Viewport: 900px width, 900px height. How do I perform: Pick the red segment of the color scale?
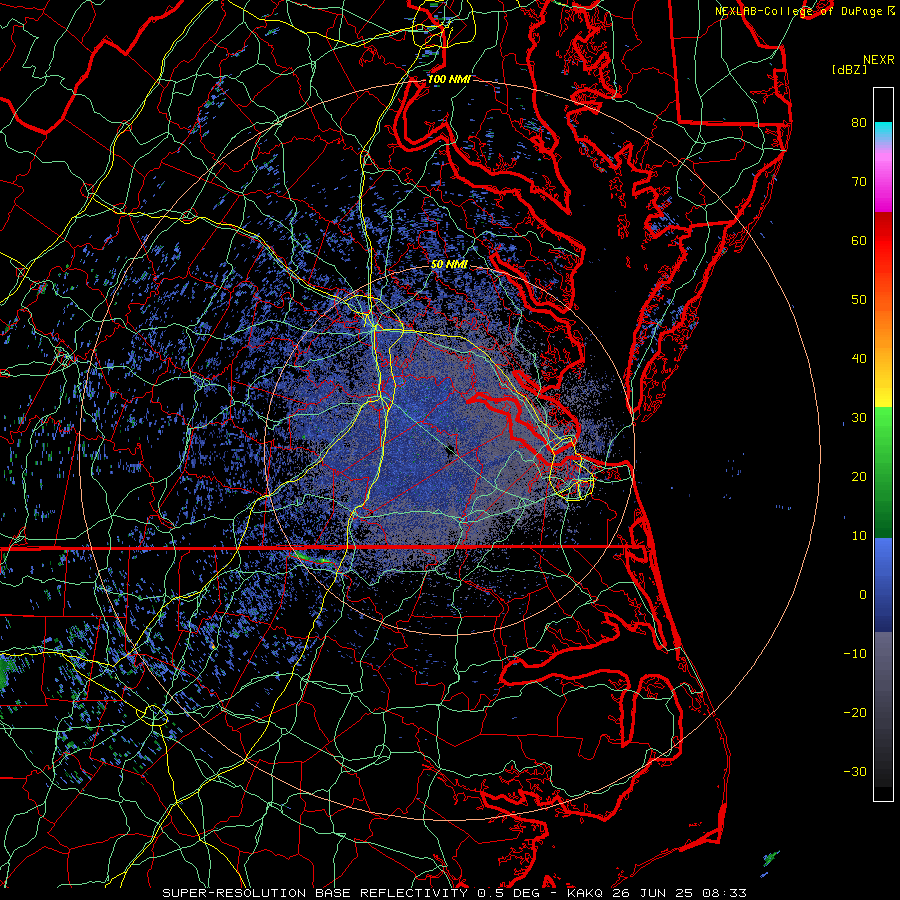pos(883,241)
